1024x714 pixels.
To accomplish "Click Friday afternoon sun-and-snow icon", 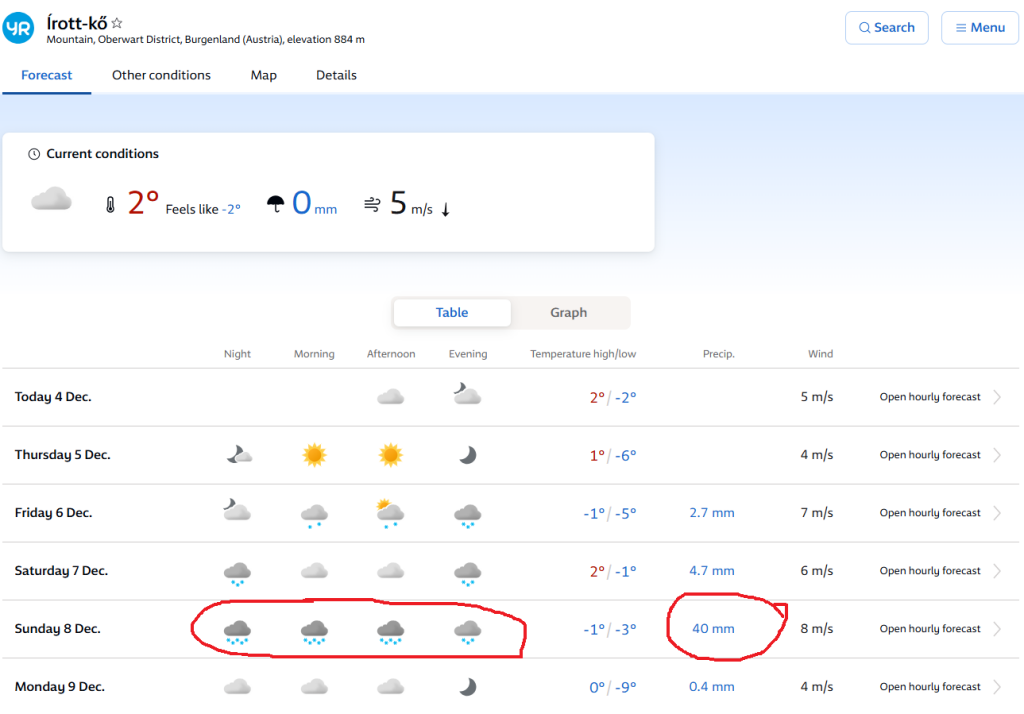I will coord(389,513).
